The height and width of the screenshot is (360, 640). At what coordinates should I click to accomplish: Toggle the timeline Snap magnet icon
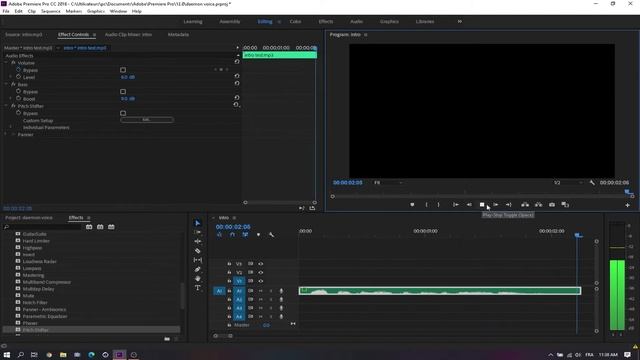(232, 235)
